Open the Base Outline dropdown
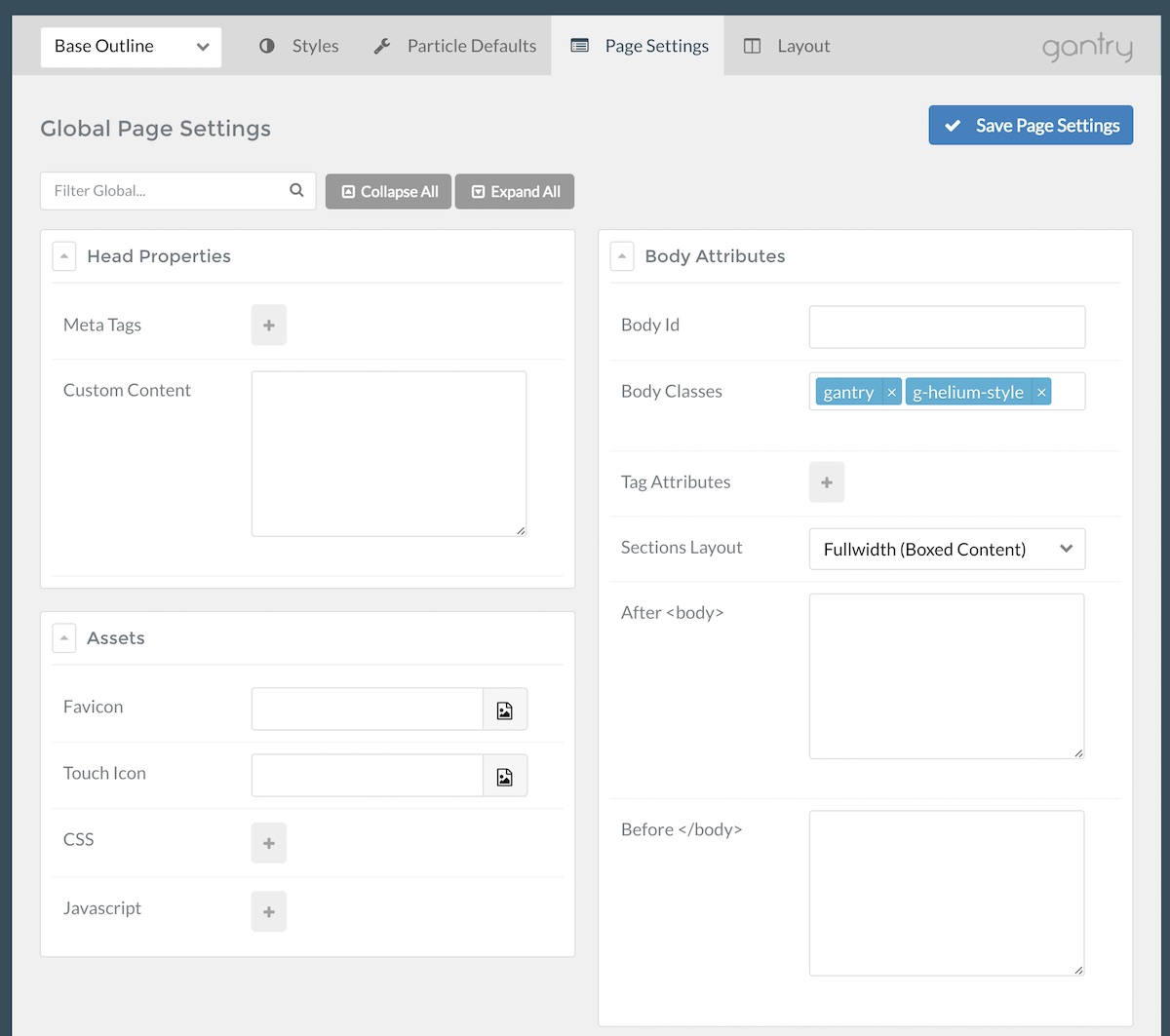Viewport: 1170px width, 1036px height. tap(131, 47)
